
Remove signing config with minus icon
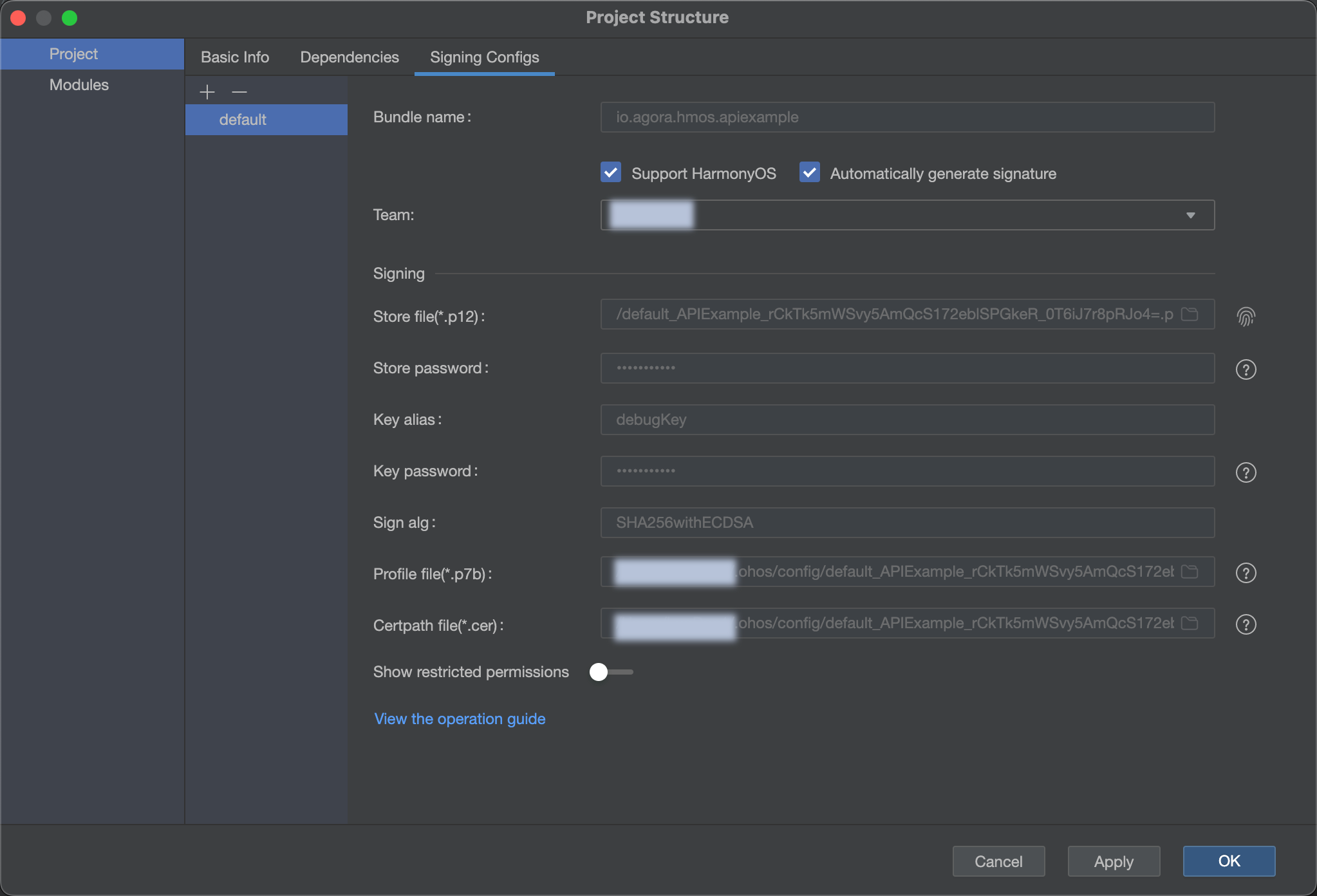(239, 92)
